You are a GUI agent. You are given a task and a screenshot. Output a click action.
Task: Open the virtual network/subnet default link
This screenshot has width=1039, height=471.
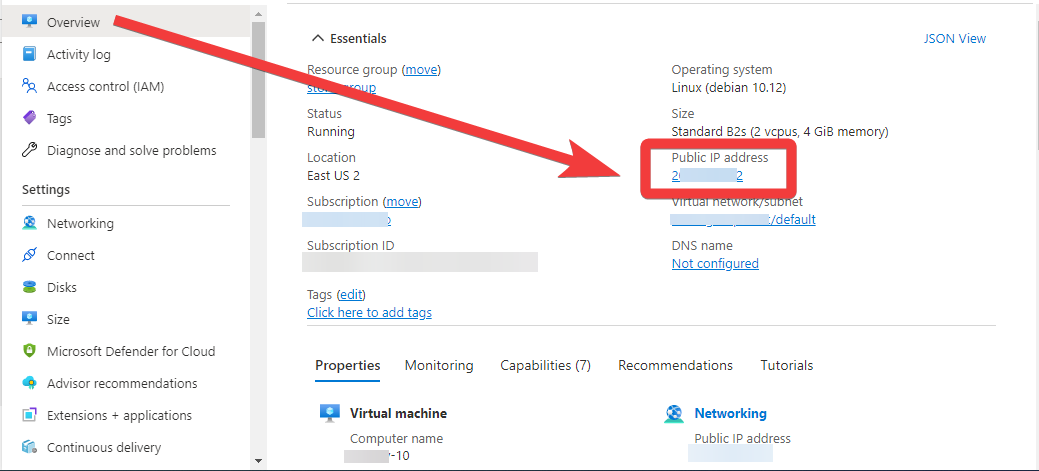[743, 219]
